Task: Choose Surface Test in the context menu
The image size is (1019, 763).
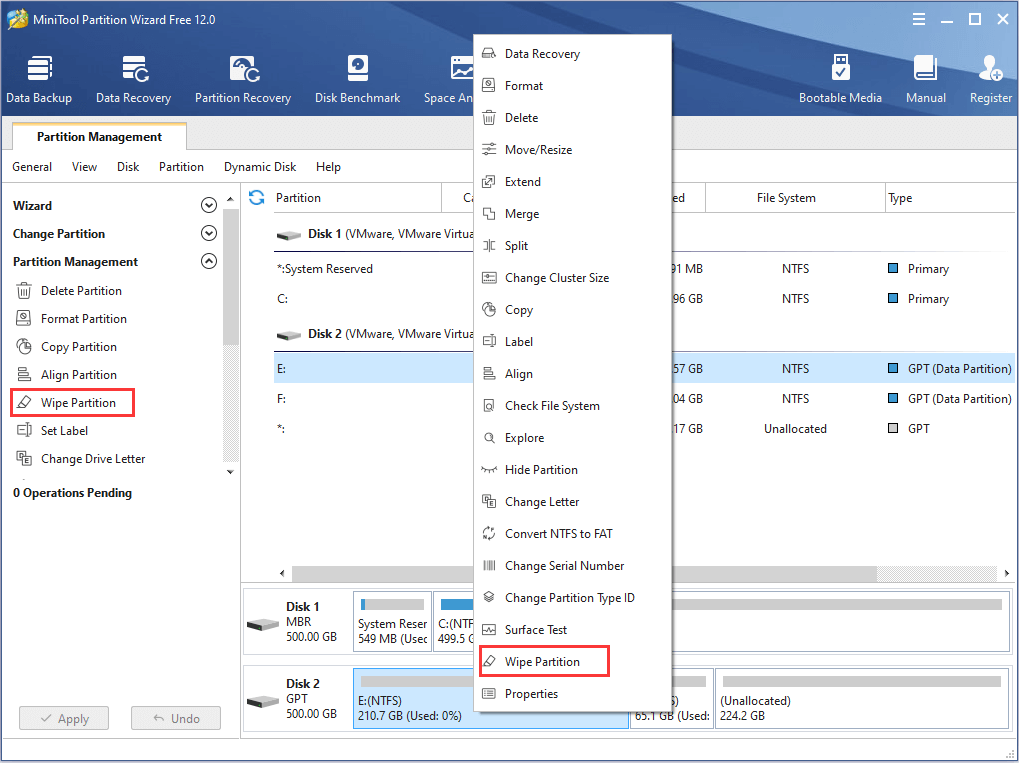Action: point(572,629)
